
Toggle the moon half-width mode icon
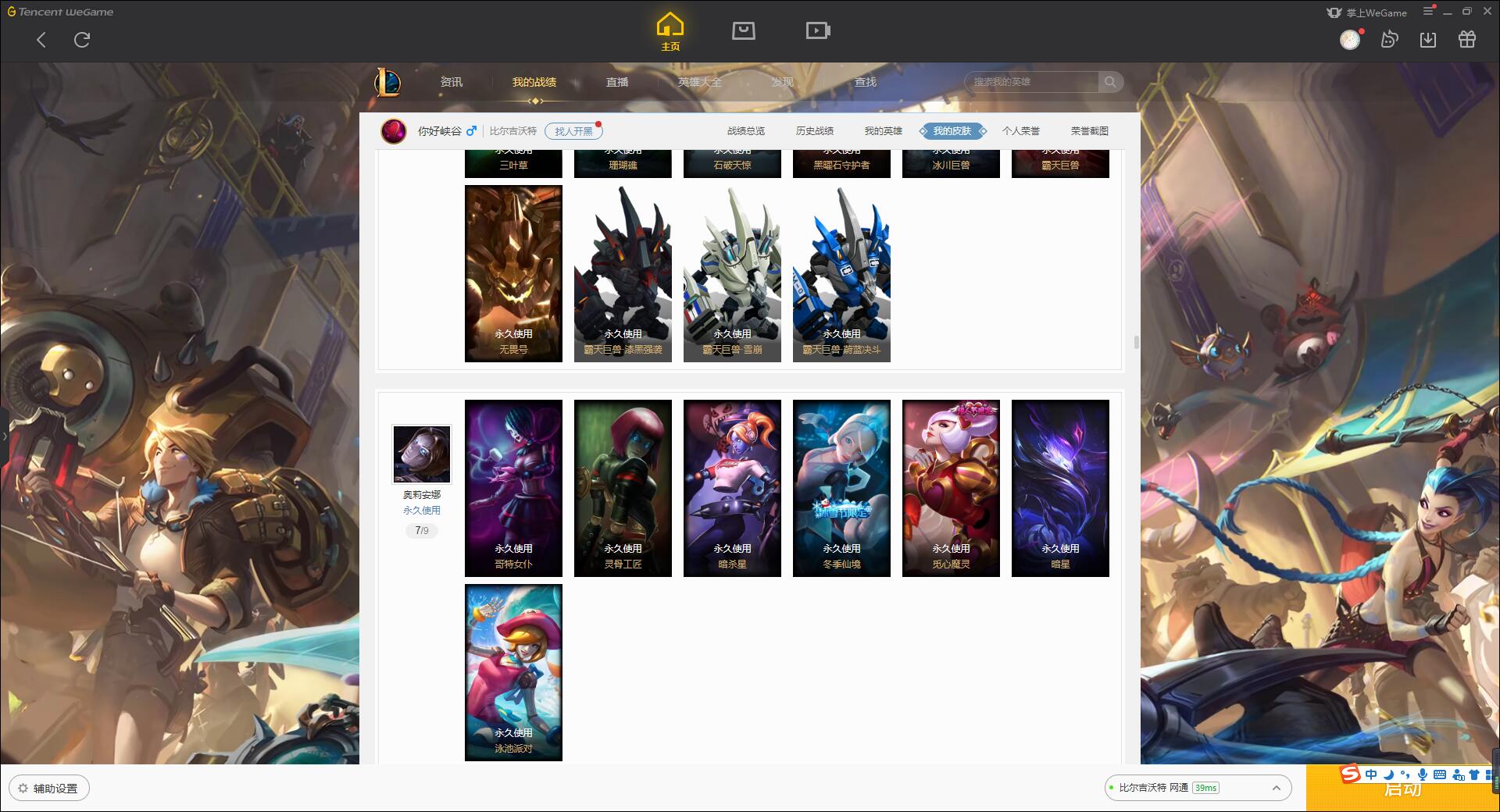1388,775
